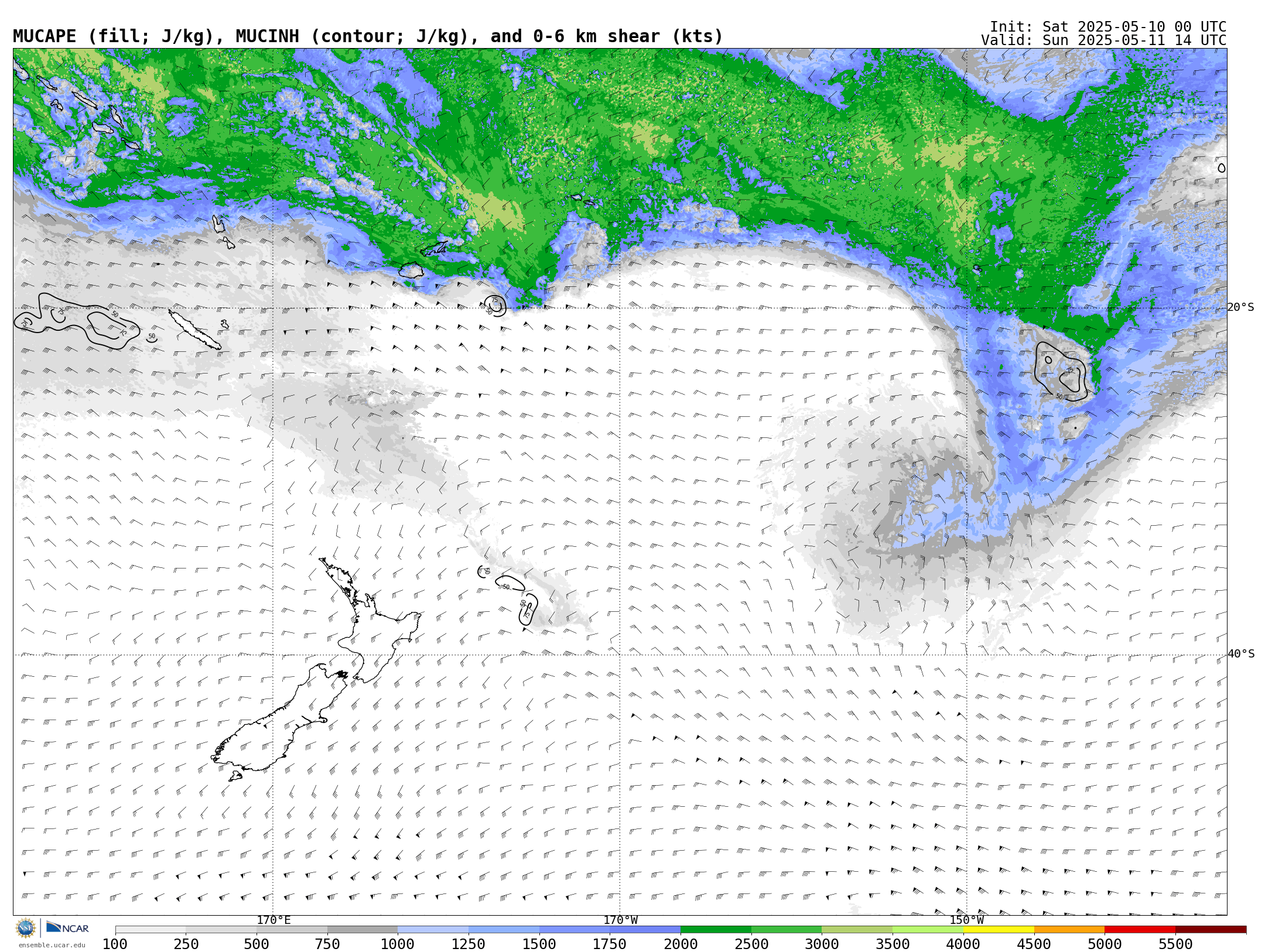Click the 40°S latitude label
The width and height of the screenshot is (1265, 952).
pyautogui.click(x=1241, y=654)
